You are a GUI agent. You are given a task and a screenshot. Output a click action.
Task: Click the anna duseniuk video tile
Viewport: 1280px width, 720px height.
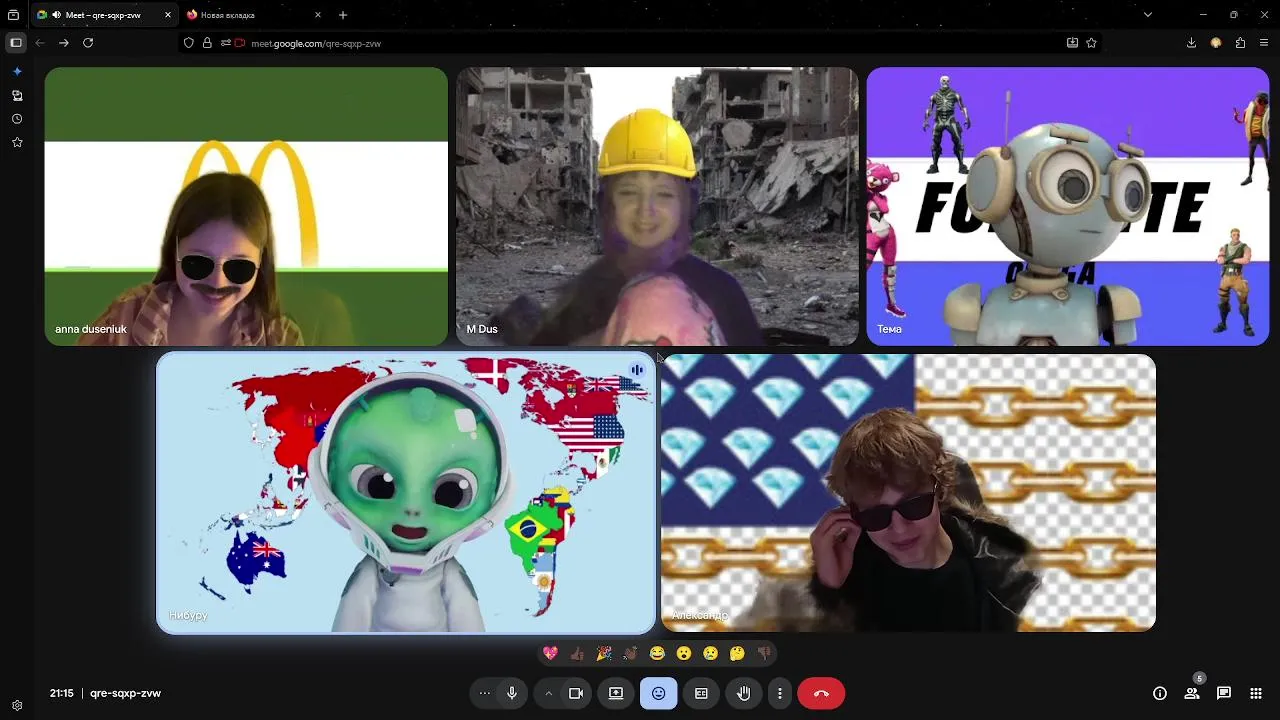pos(246,207)
